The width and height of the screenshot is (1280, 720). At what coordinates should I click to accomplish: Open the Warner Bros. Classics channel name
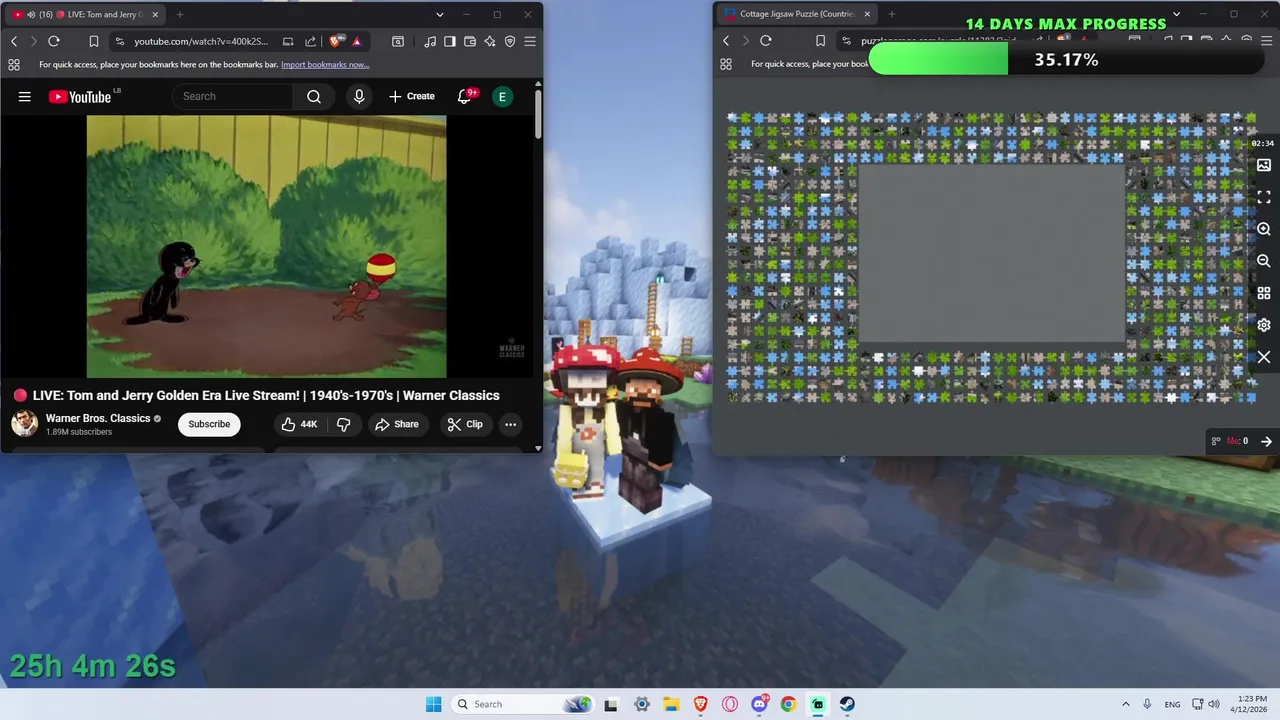click(98, 418)
